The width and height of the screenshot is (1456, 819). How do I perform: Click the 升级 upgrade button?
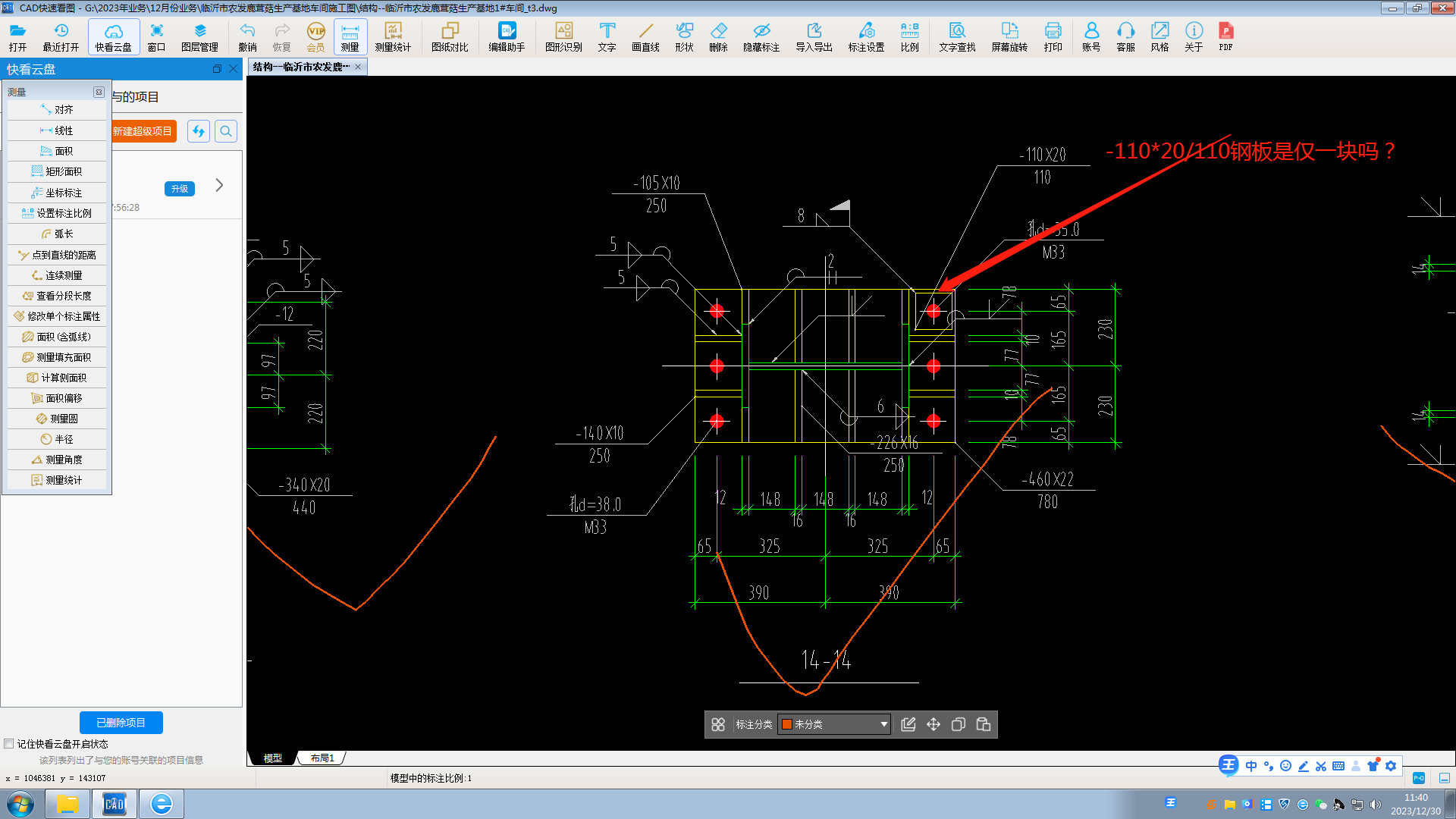tap(180, 189)
